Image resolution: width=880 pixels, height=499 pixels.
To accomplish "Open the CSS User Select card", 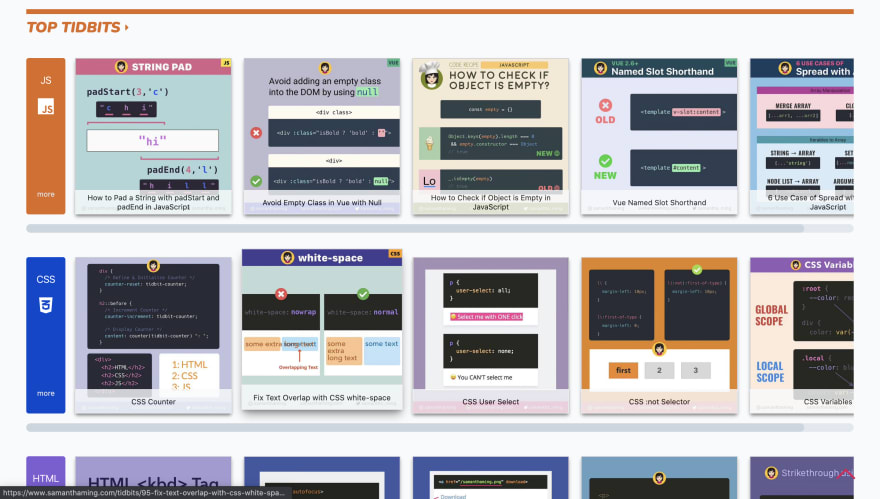I will click(x=491, y=336).
